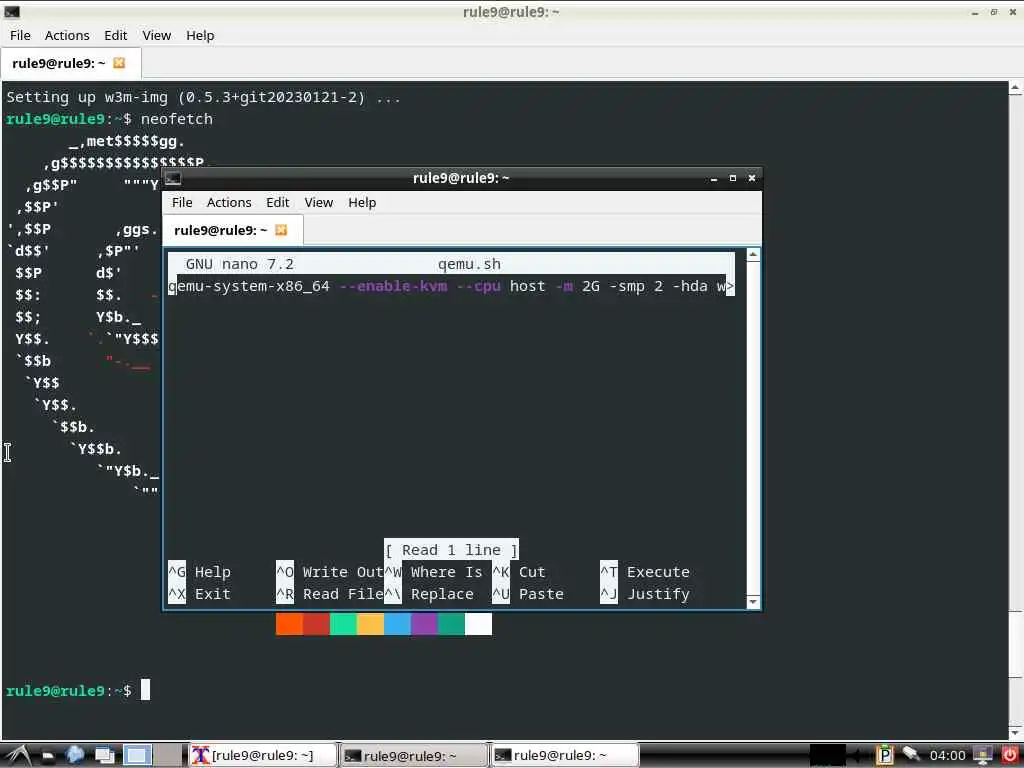Click the network monitor icon in system tray
The height and width of the screenshot is (768, 1024).
983,755
